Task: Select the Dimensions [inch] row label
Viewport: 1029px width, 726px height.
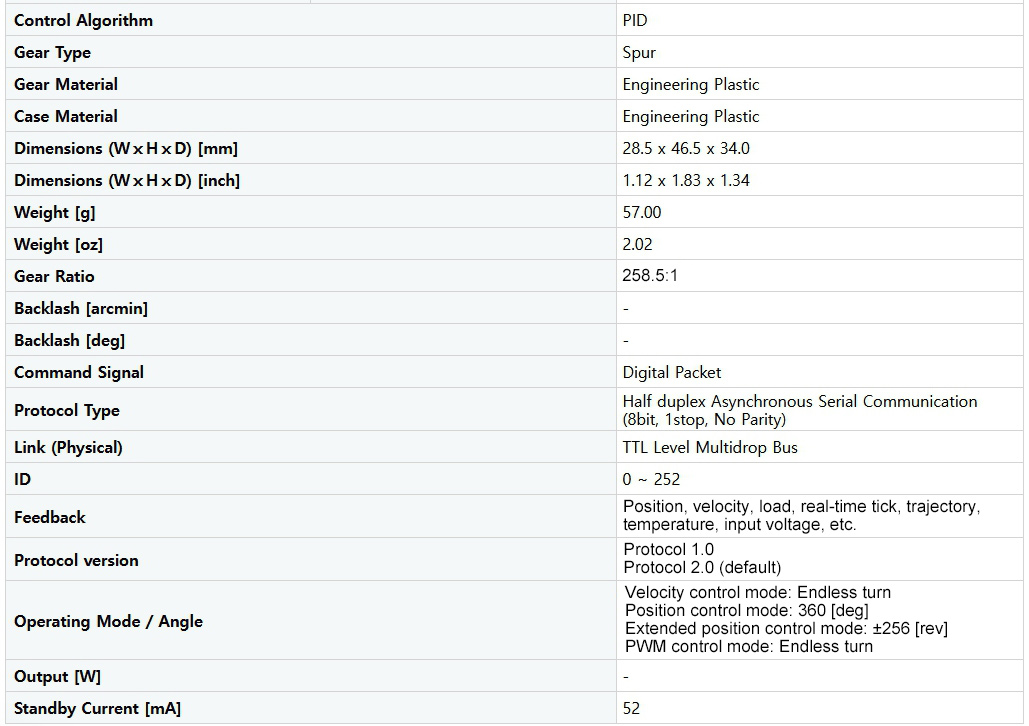Action: 127,180
